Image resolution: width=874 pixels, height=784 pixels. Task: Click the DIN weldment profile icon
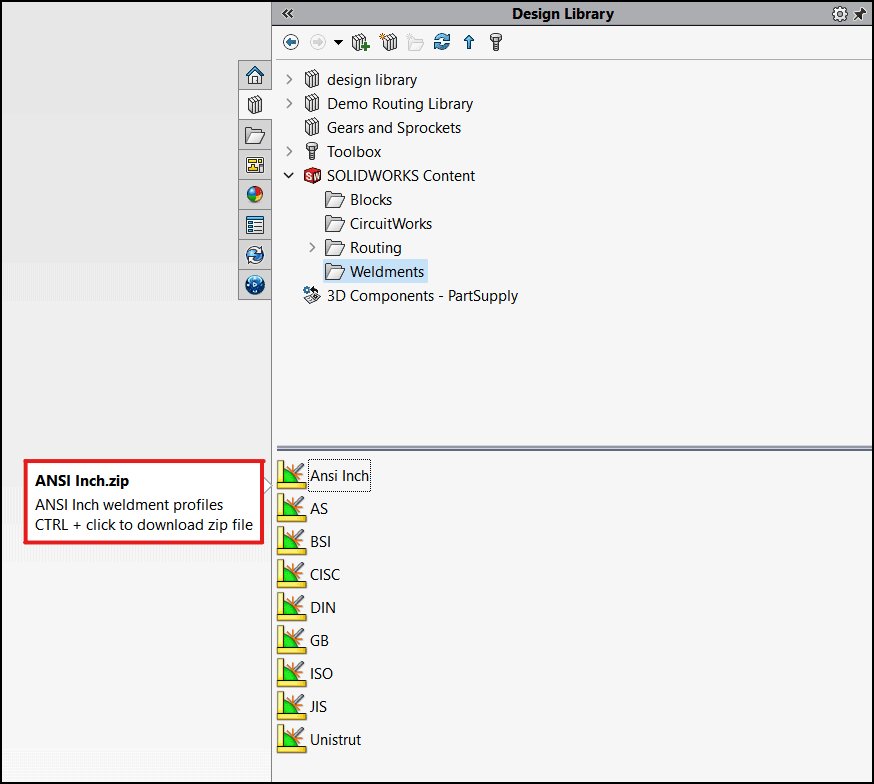[x=292, y=607]
